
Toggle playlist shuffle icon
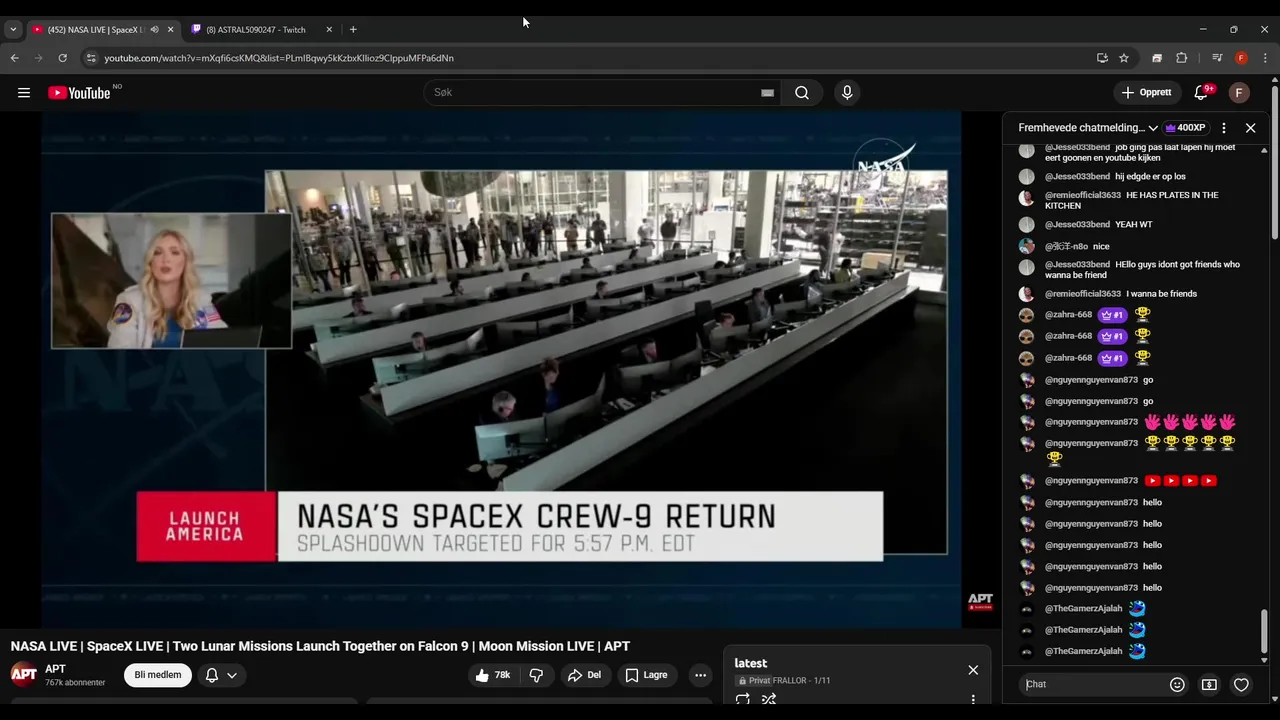point(769,700)
